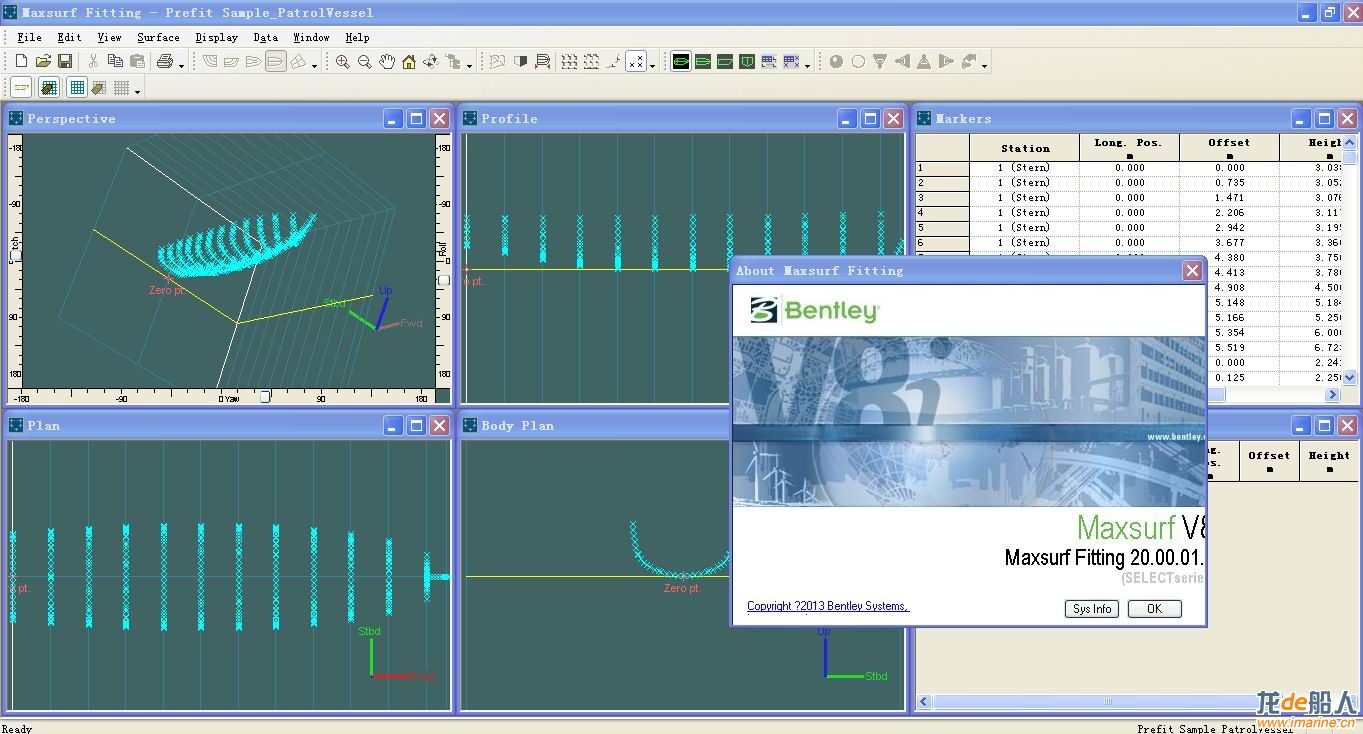Toggle the highlighted hull-outline view button
Image resolution: width=1363 pixels, height=734 pixels.
point(275,62)
